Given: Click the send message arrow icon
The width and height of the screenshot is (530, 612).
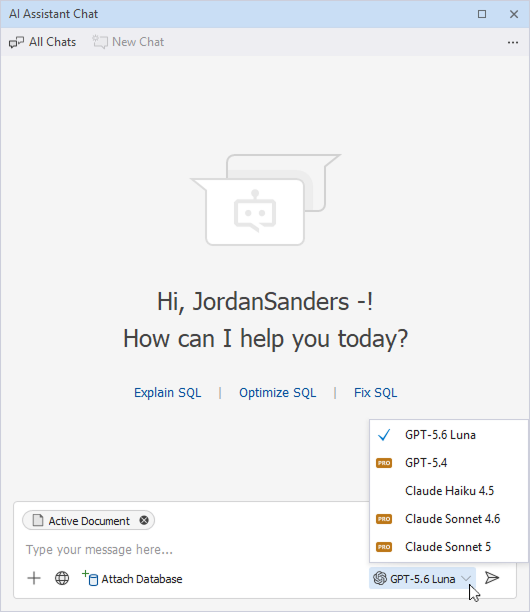Looking at the screenshot, I should [492, 578].
